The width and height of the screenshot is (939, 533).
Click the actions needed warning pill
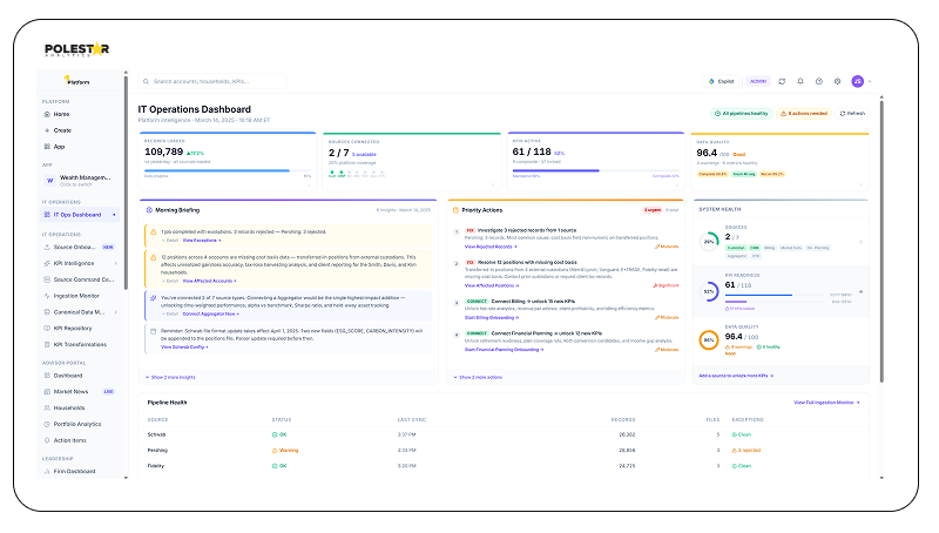pos(804,113)
